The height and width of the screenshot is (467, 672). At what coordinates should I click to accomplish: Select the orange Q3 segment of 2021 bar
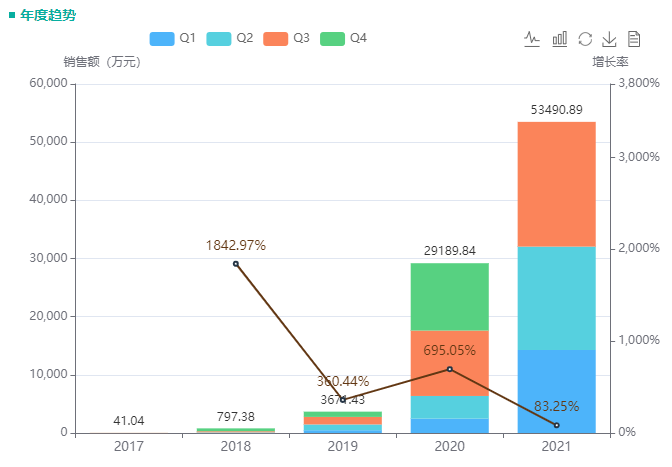point(556,184)
